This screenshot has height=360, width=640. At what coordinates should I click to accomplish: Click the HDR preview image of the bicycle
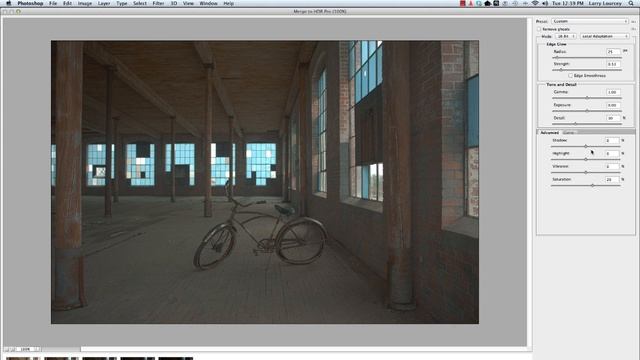pyautogui.click(x=265, y=182)
